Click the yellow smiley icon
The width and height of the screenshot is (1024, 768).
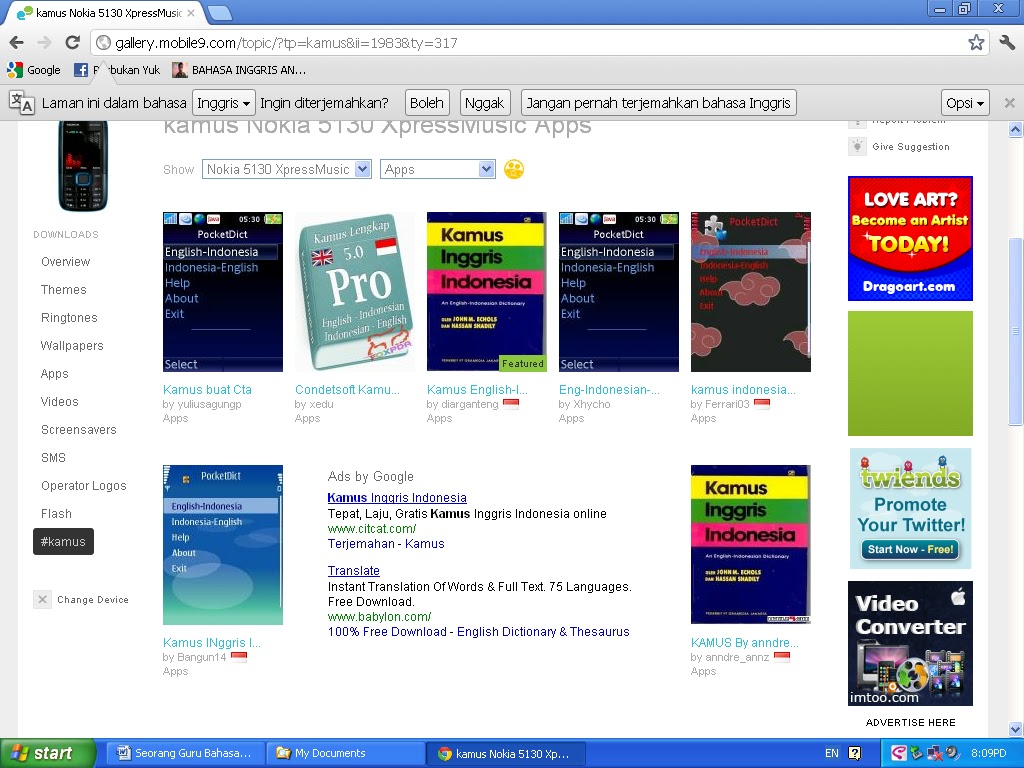514,170
